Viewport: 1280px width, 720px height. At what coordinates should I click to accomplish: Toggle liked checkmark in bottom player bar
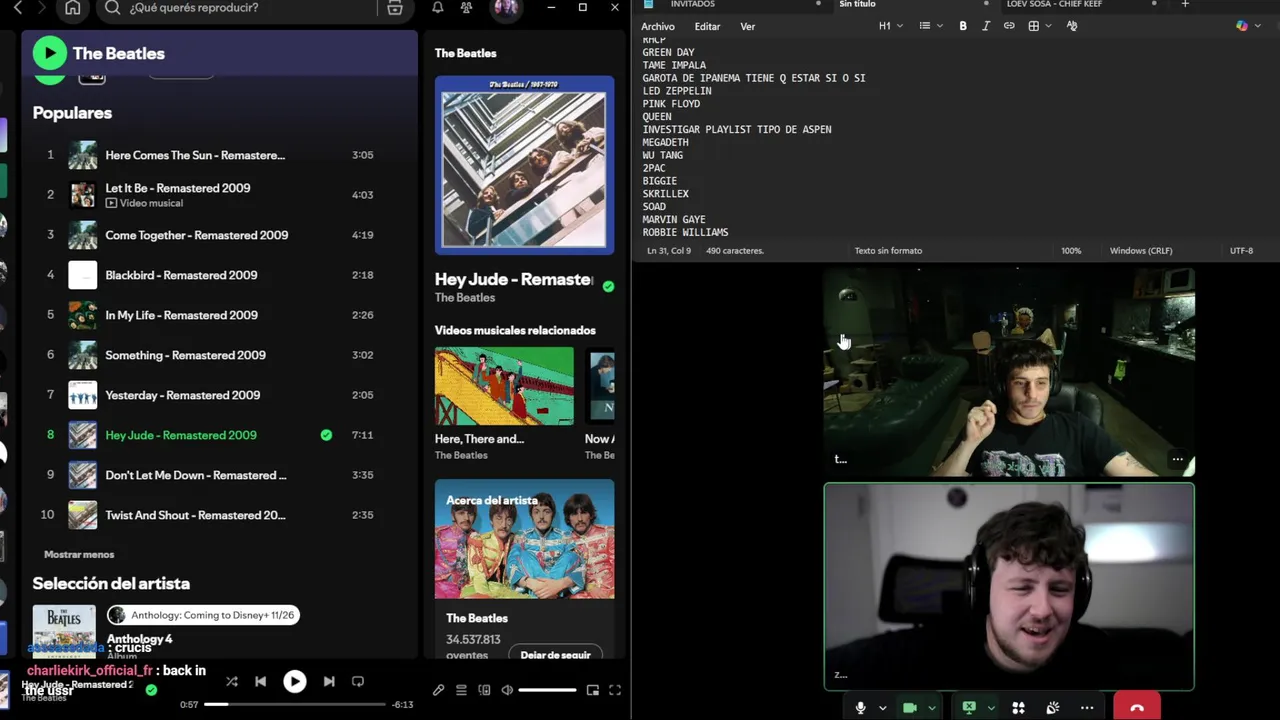(151, 689)
